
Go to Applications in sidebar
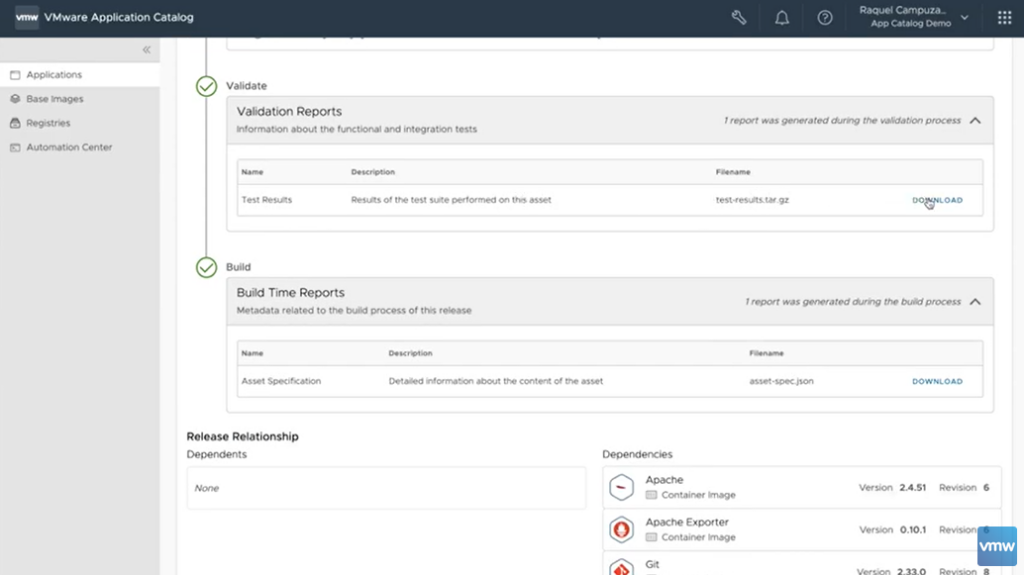(54, 75)
